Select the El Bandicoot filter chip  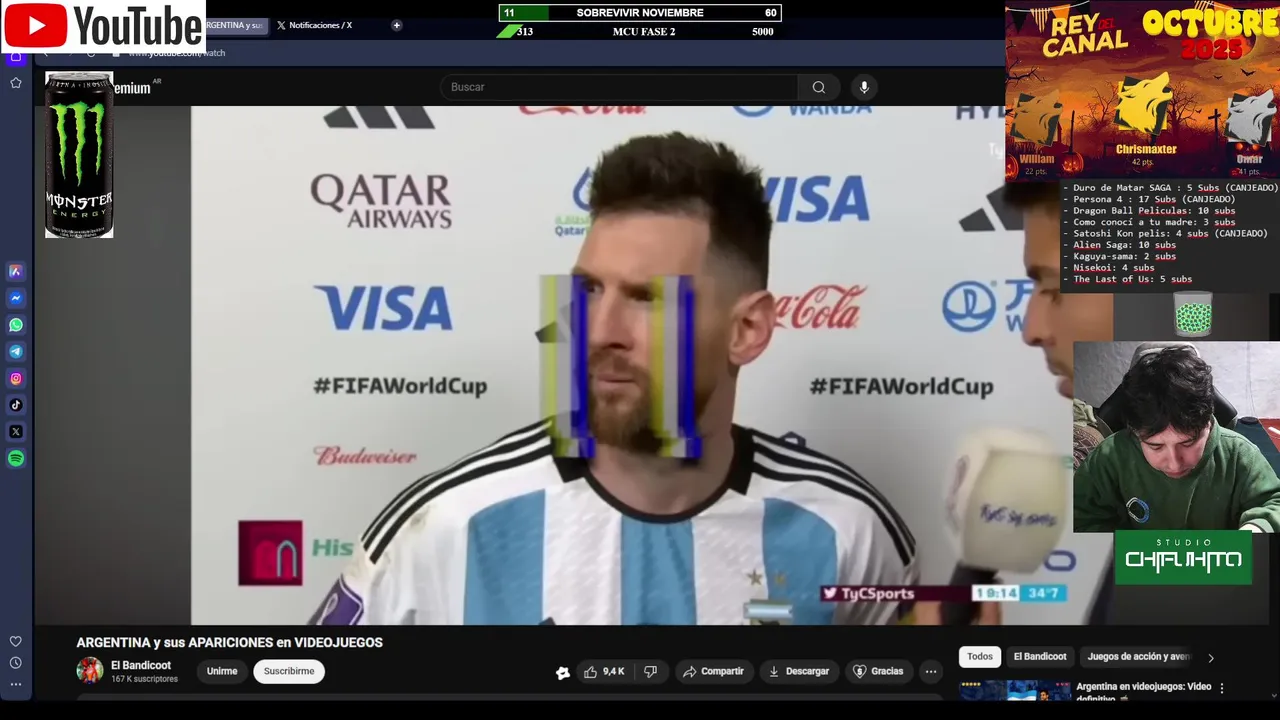click(x=1040, y=656)
